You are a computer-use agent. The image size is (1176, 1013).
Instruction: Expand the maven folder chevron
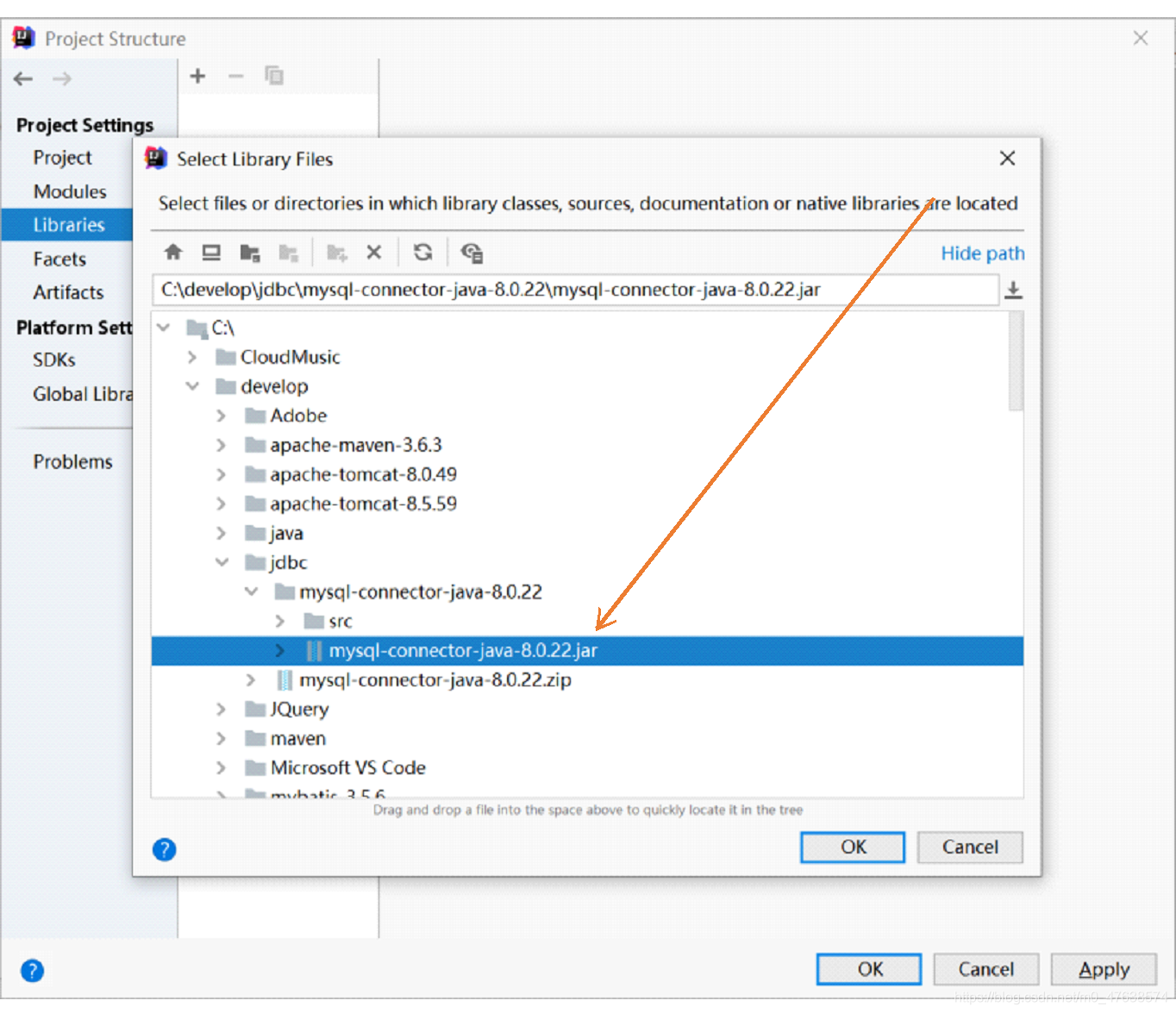click(222, 738)
